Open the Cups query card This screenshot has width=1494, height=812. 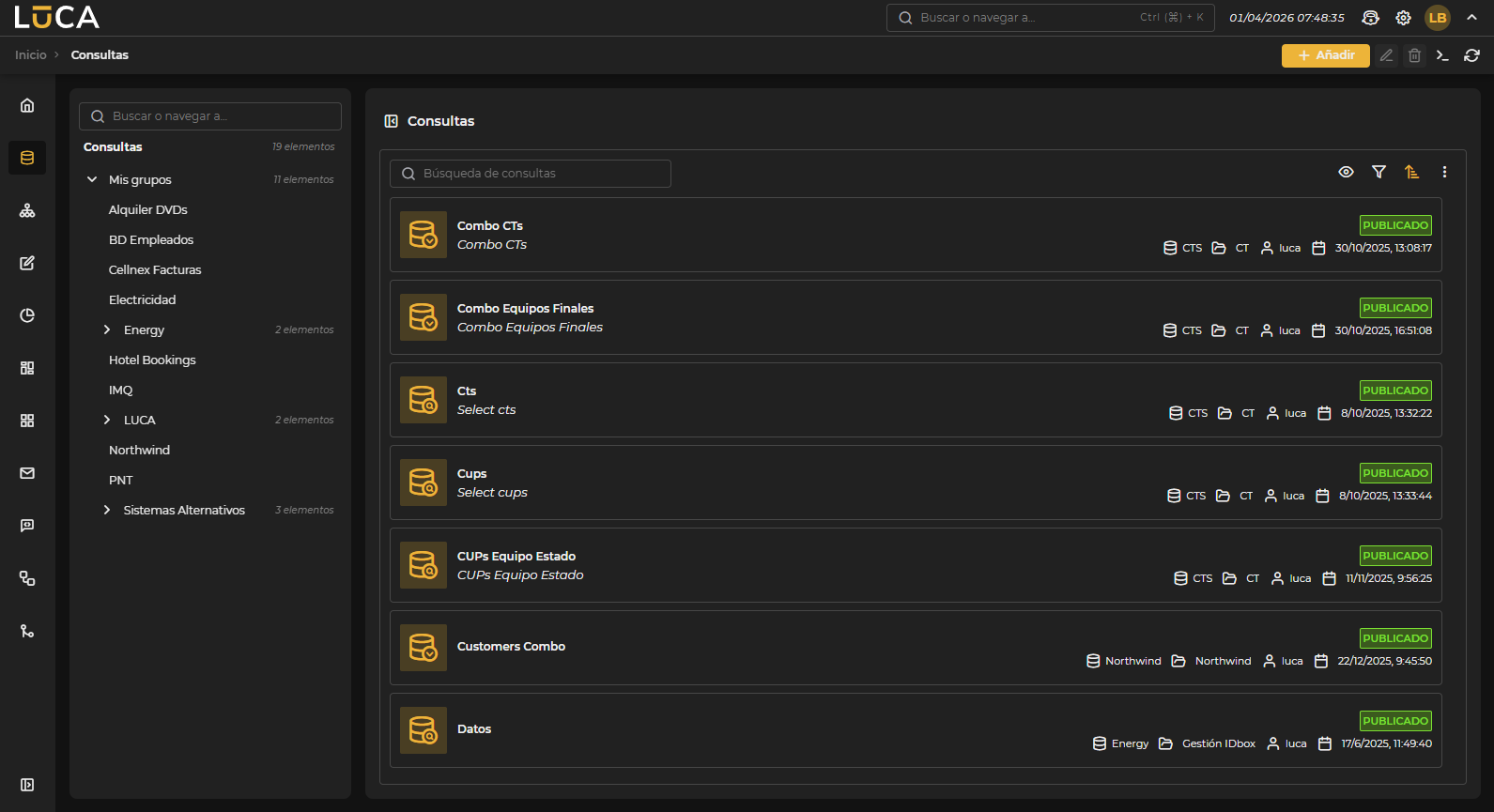[916, 483]
